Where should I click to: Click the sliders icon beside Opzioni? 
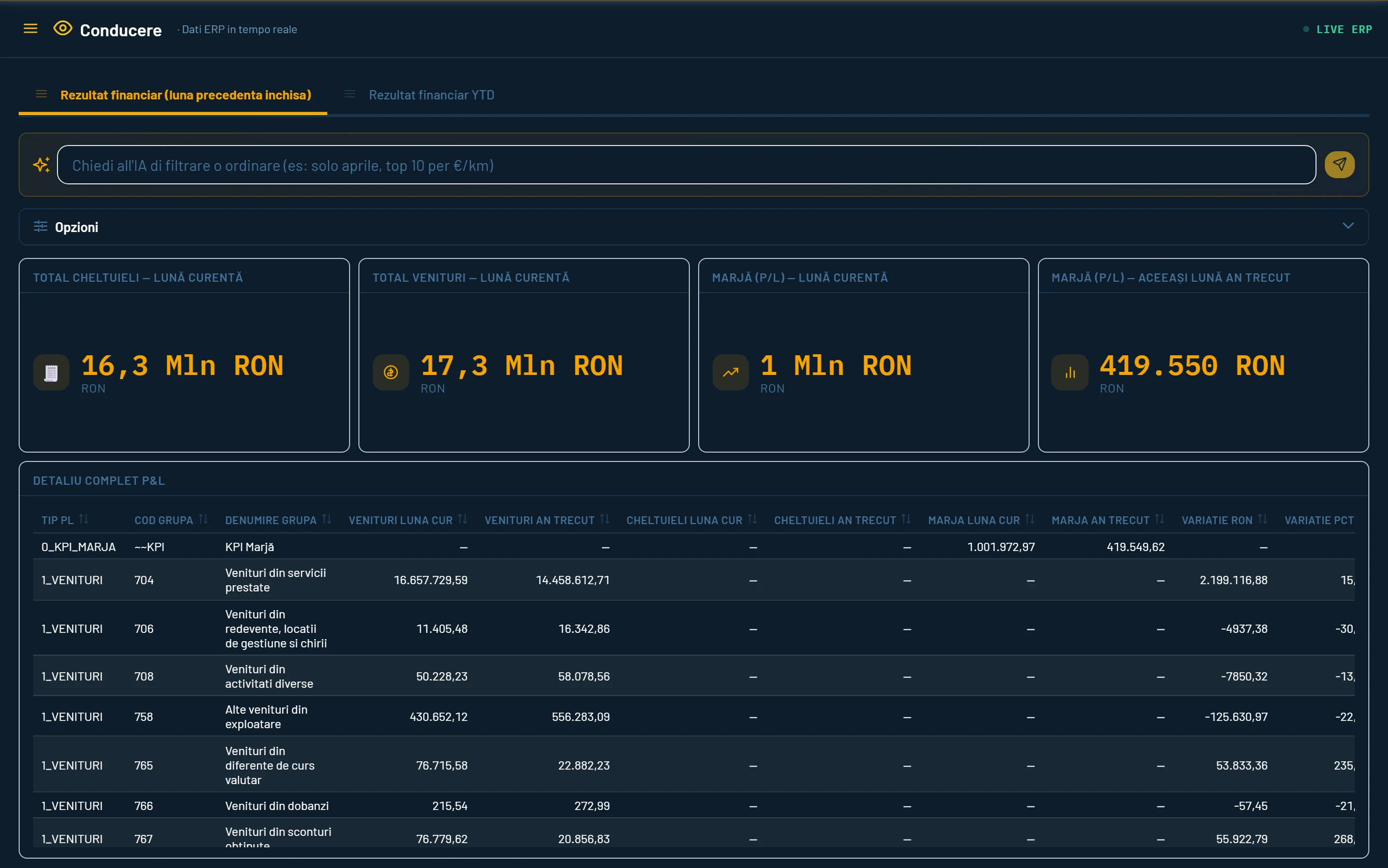[40, 227]
